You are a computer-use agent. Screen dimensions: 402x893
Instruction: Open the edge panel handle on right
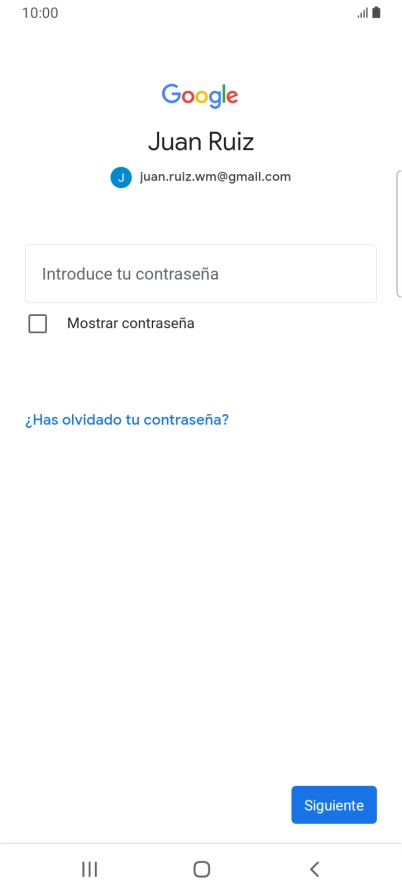point(398,234)
